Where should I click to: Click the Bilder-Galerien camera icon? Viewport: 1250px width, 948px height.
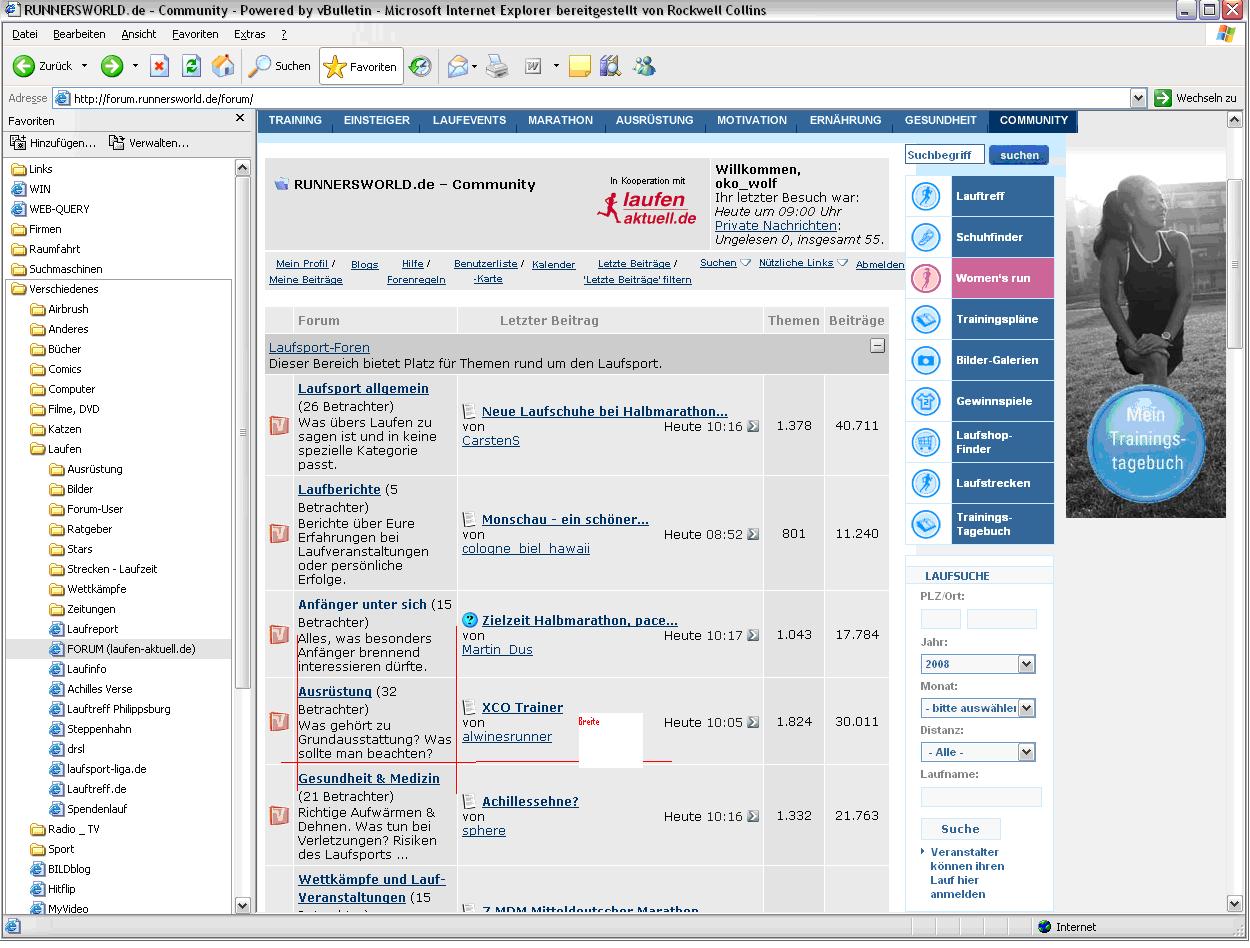927,360
